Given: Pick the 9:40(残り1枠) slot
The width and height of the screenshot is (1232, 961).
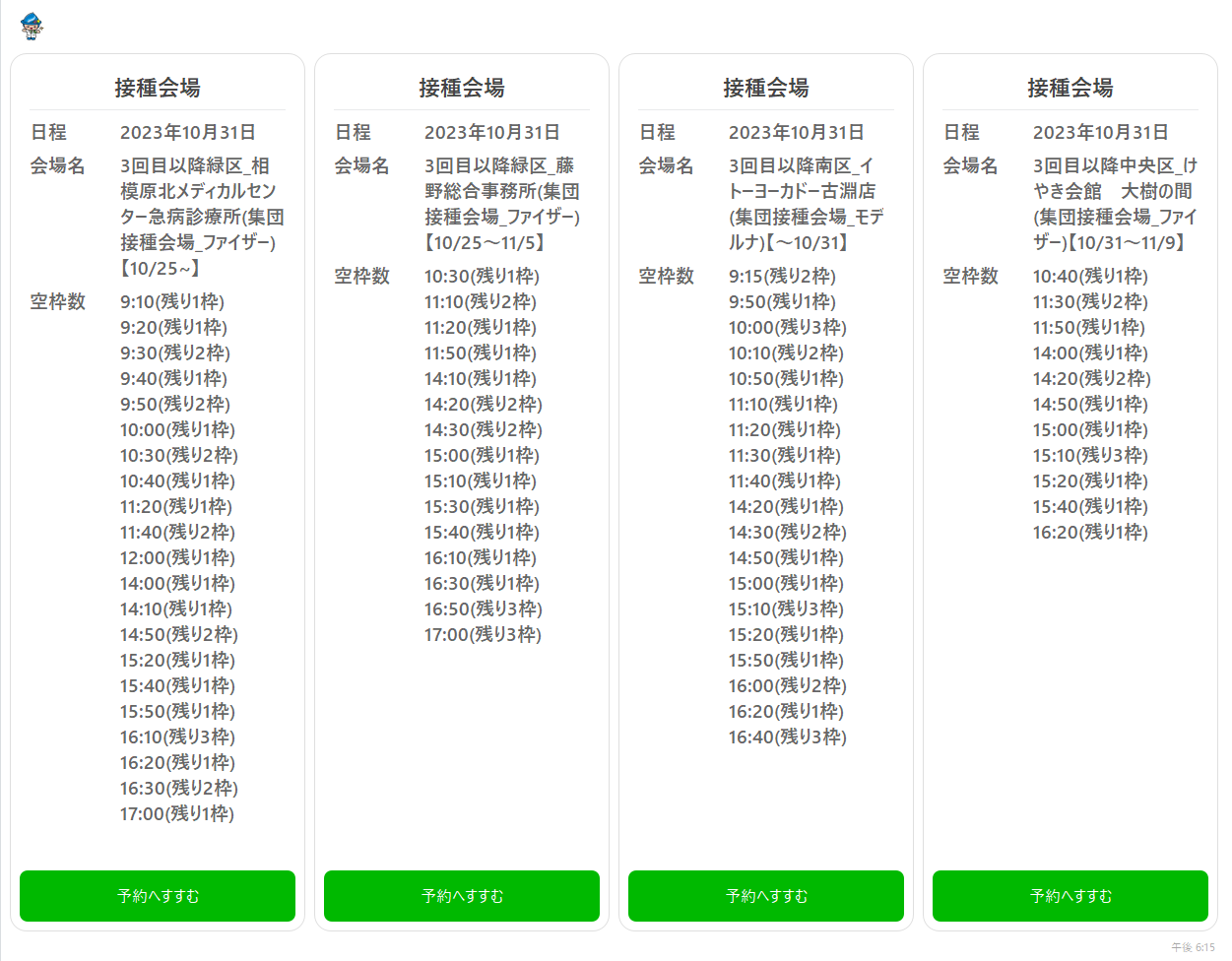Looking at the screenshot, I should click(173, 379).
